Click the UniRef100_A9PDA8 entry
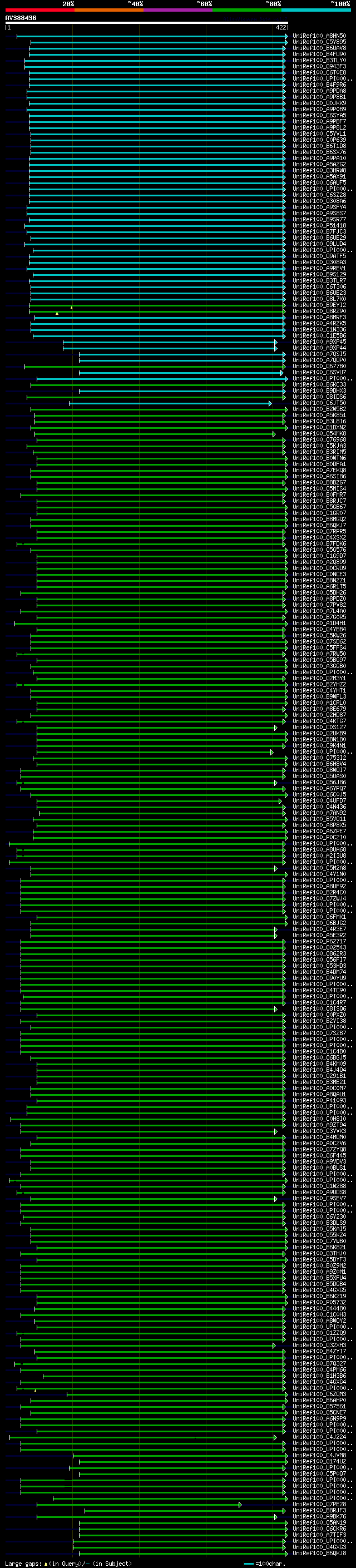This screenshot has width=356, height=1568. tap(319, 91)
